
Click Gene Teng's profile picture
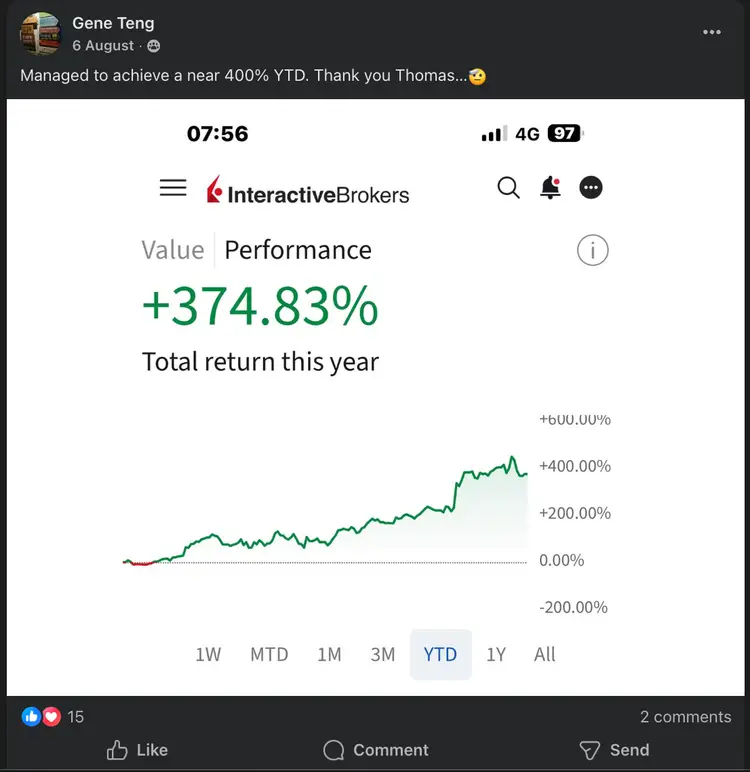coord(40,33)
